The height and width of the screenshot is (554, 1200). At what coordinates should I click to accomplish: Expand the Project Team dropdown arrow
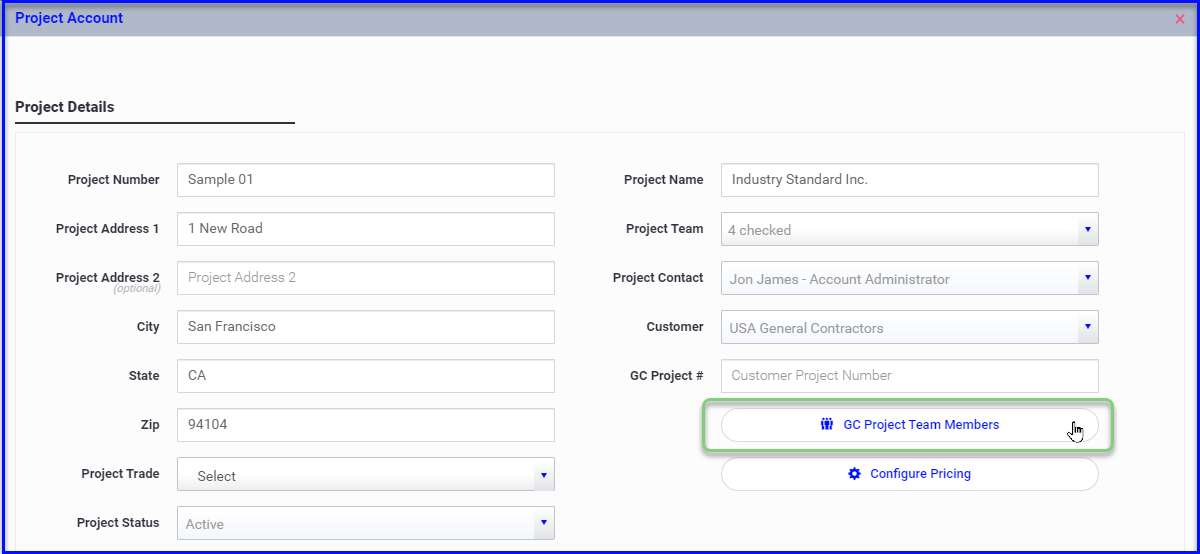(x=1088, y=229)
